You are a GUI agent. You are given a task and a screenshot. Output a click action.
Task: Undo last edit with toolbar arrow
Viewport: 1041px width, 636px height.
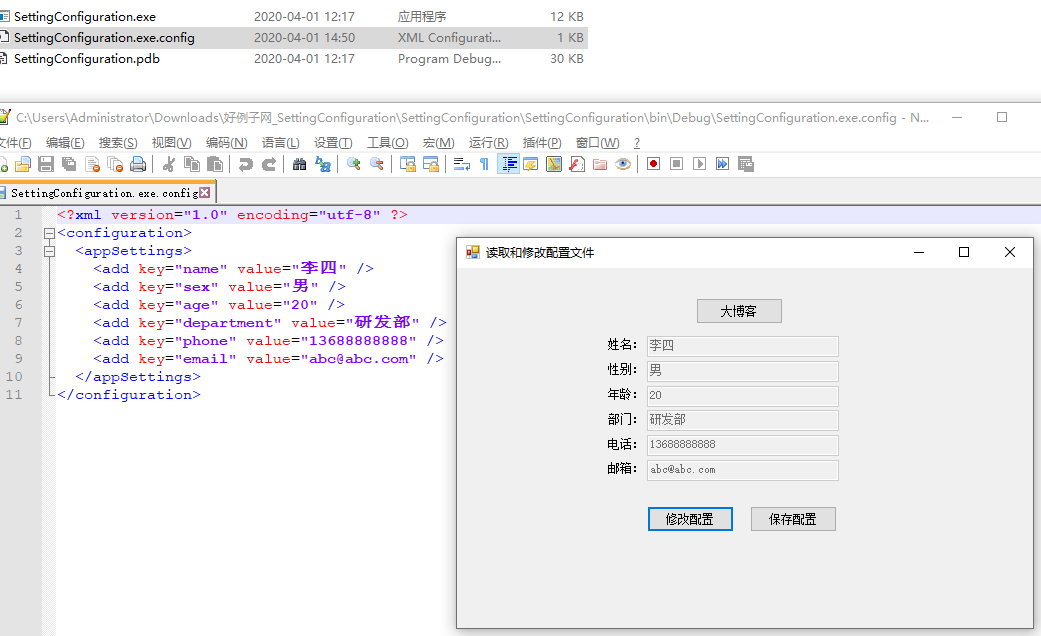pyautogui.click(x=246, y=164)
